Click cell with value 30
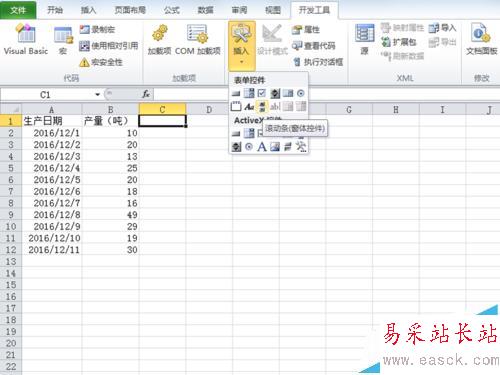Screen dimensions: 500x375 click(110, 250)
